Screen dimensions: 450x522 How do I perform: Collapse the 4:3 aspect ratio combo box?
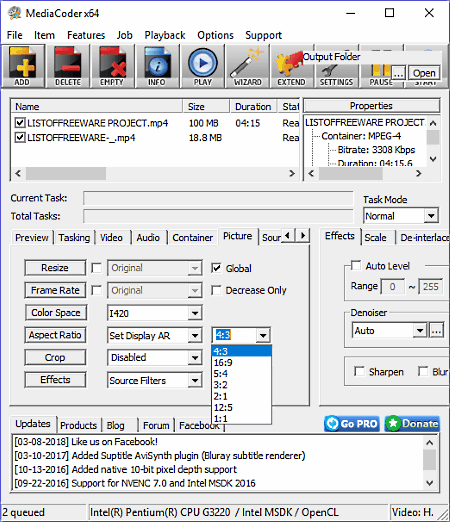(x=263, y=335)
